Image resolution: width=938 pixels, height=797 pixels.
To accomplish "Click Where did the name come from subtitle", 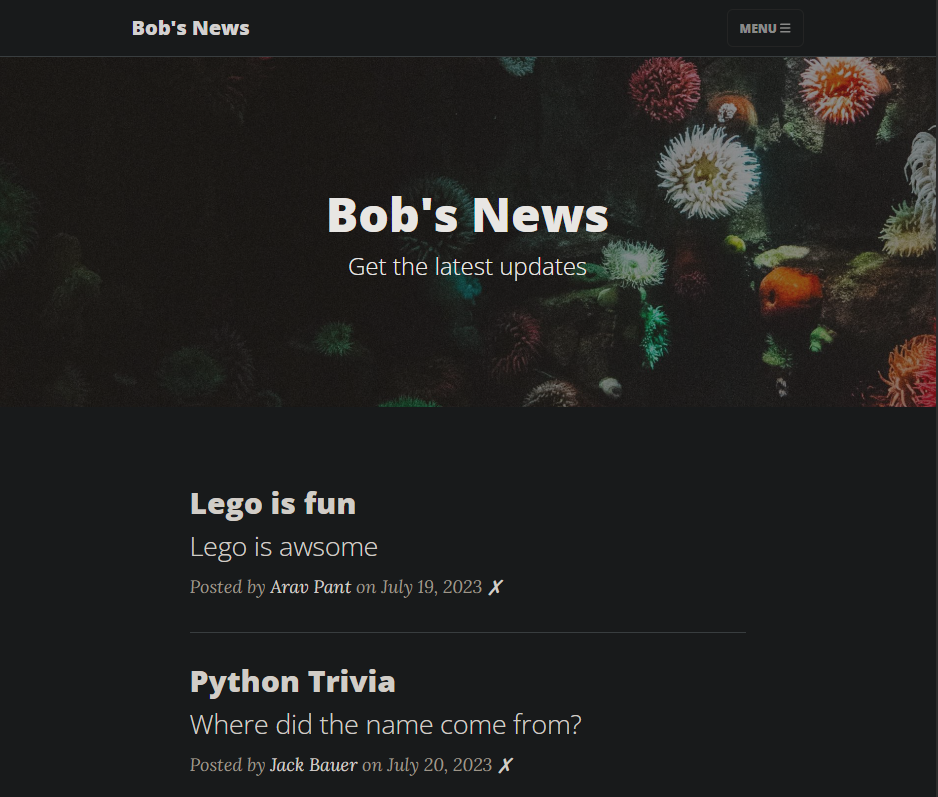I will coord(385,725).
